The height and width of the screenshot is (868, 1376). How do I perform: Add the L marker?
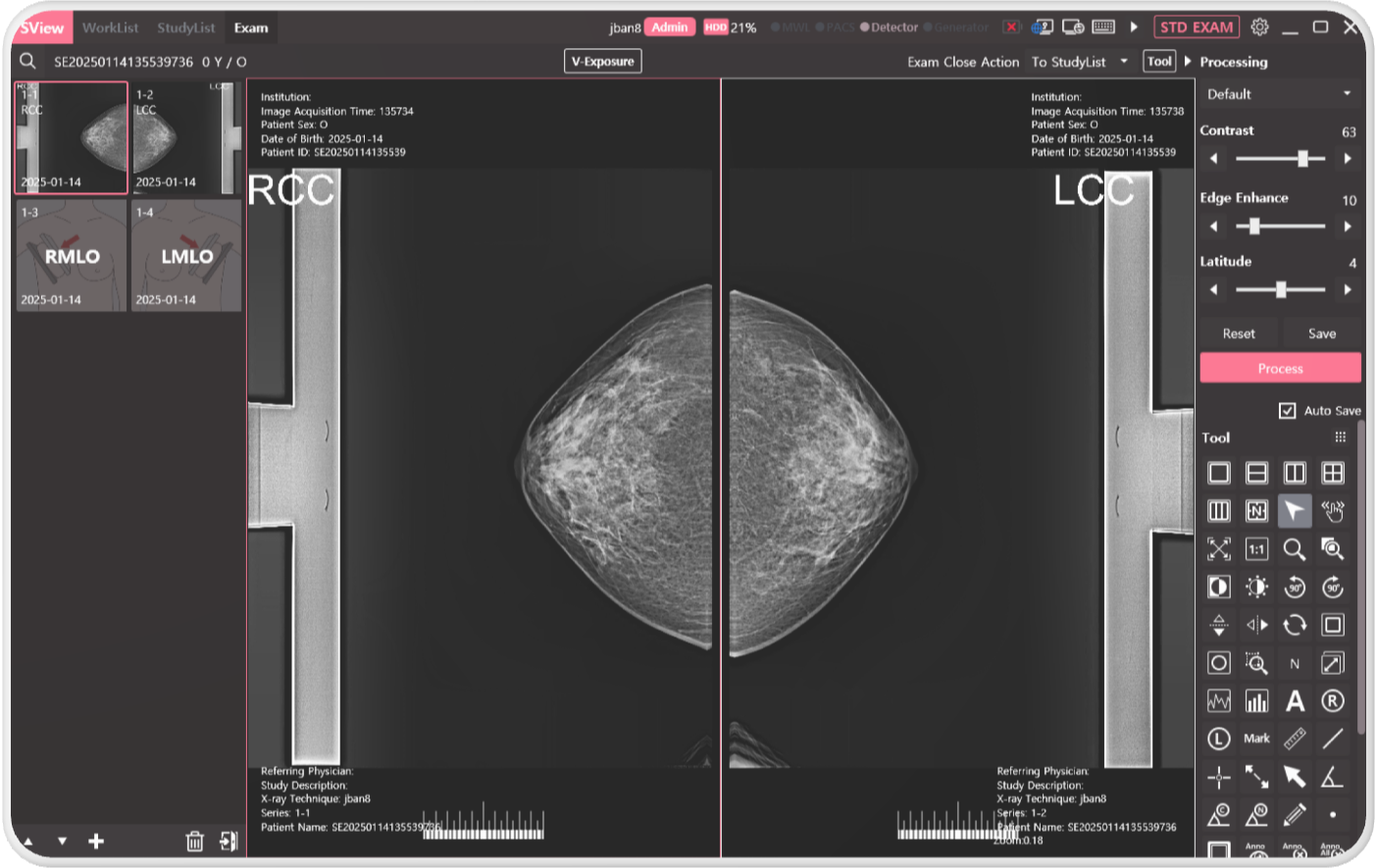tap(1218, 739)
